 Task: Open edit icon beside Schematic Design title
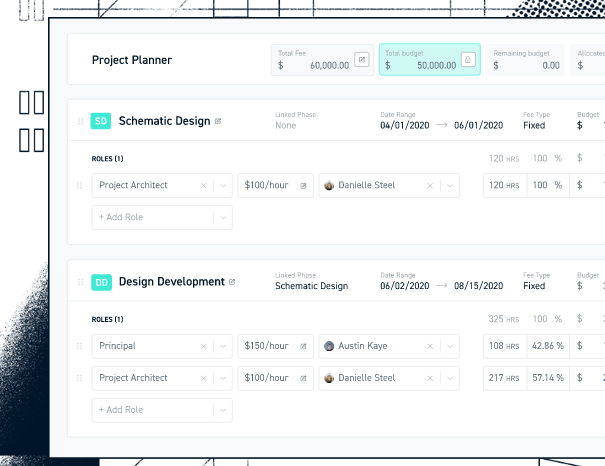pyautogui.click(x=218, y=121)
